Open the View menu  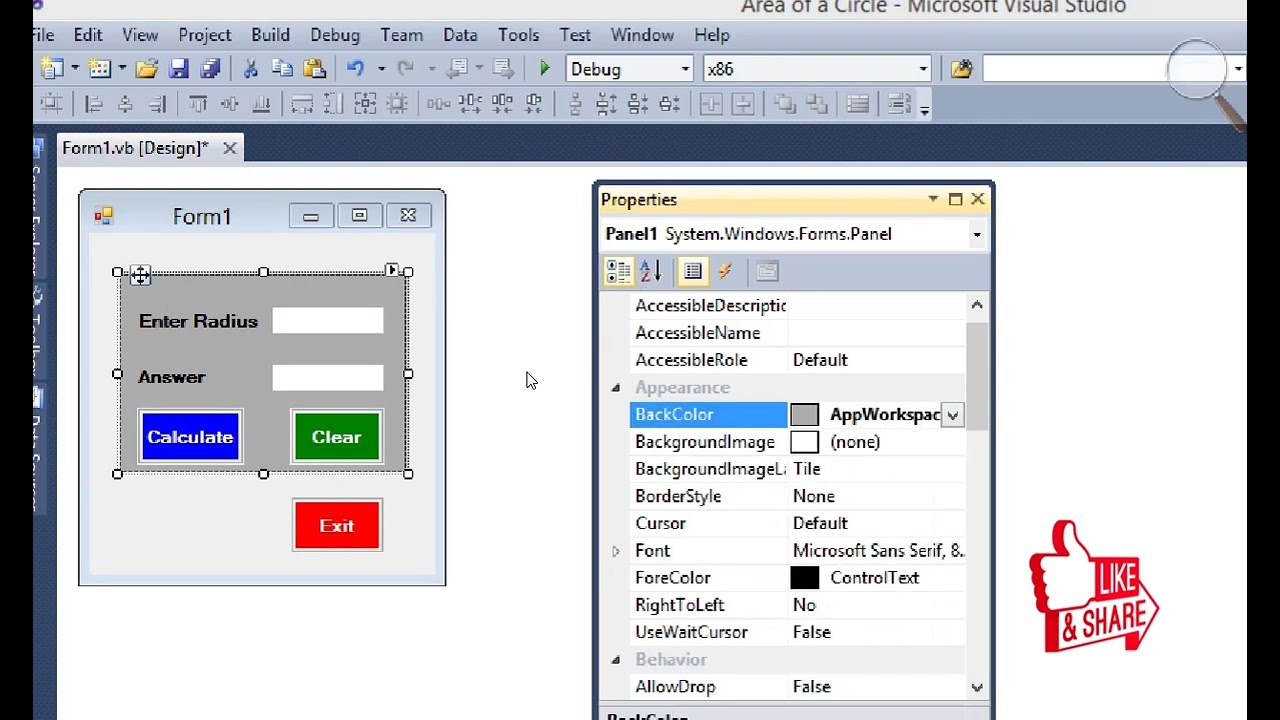tap(140, 35)
